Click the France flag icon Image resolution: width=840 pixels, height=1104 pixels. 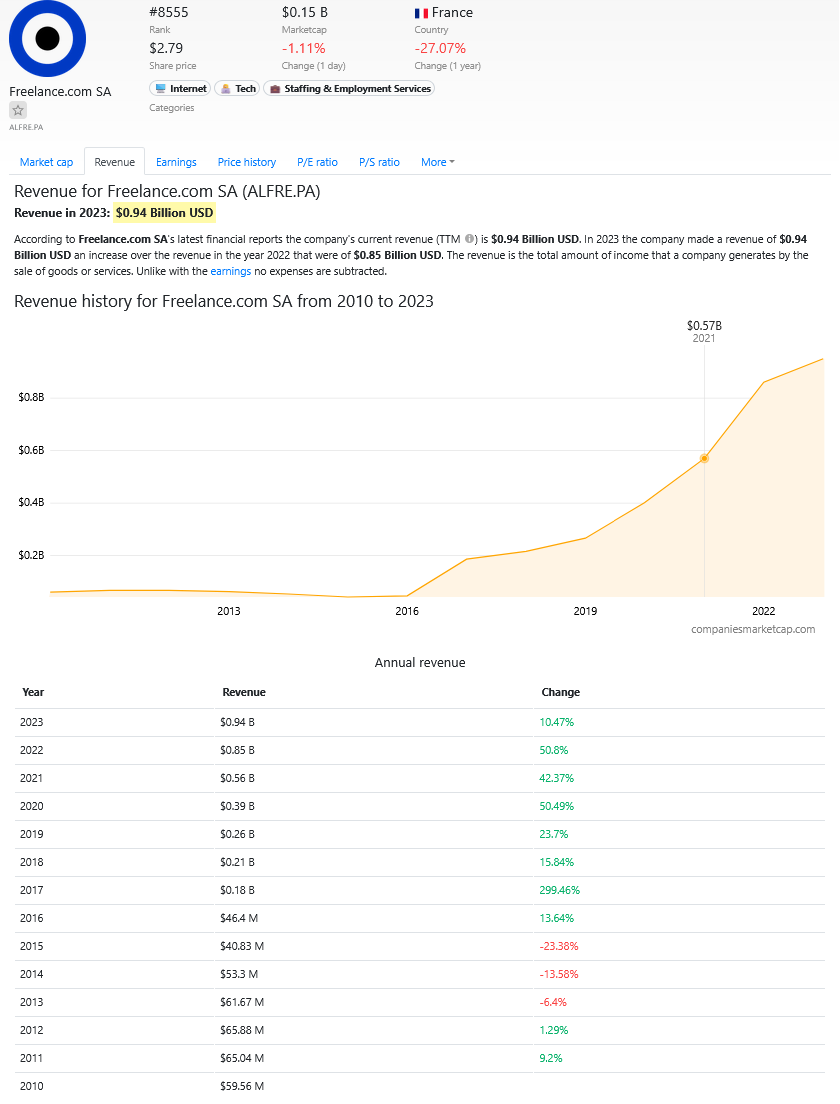pos(421,13)
